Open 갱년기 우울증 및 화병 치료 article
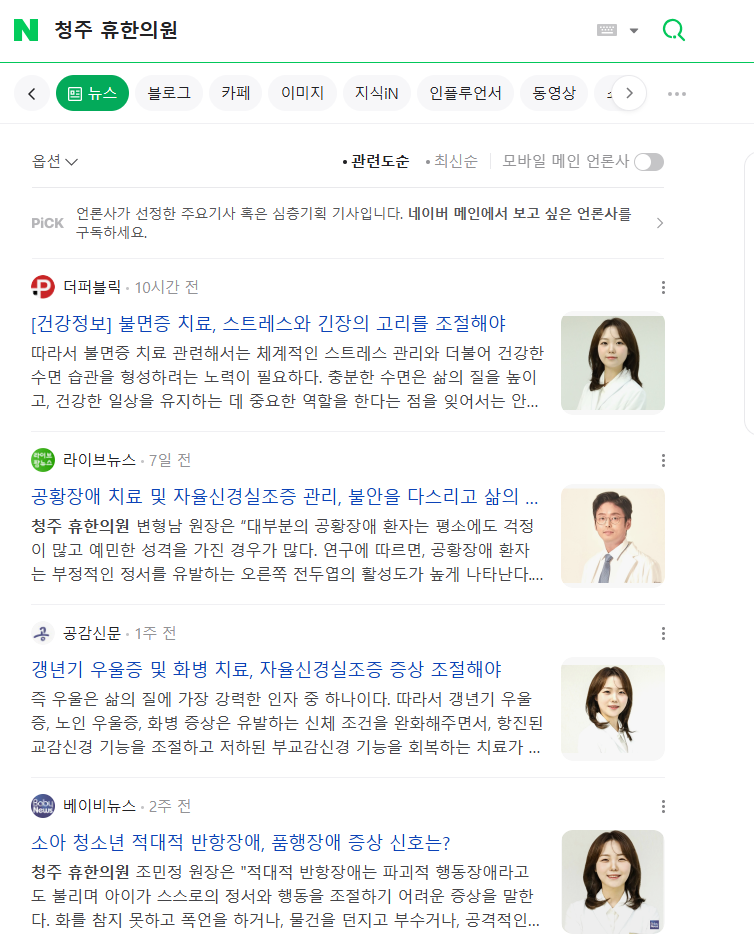 click(266, 669)
